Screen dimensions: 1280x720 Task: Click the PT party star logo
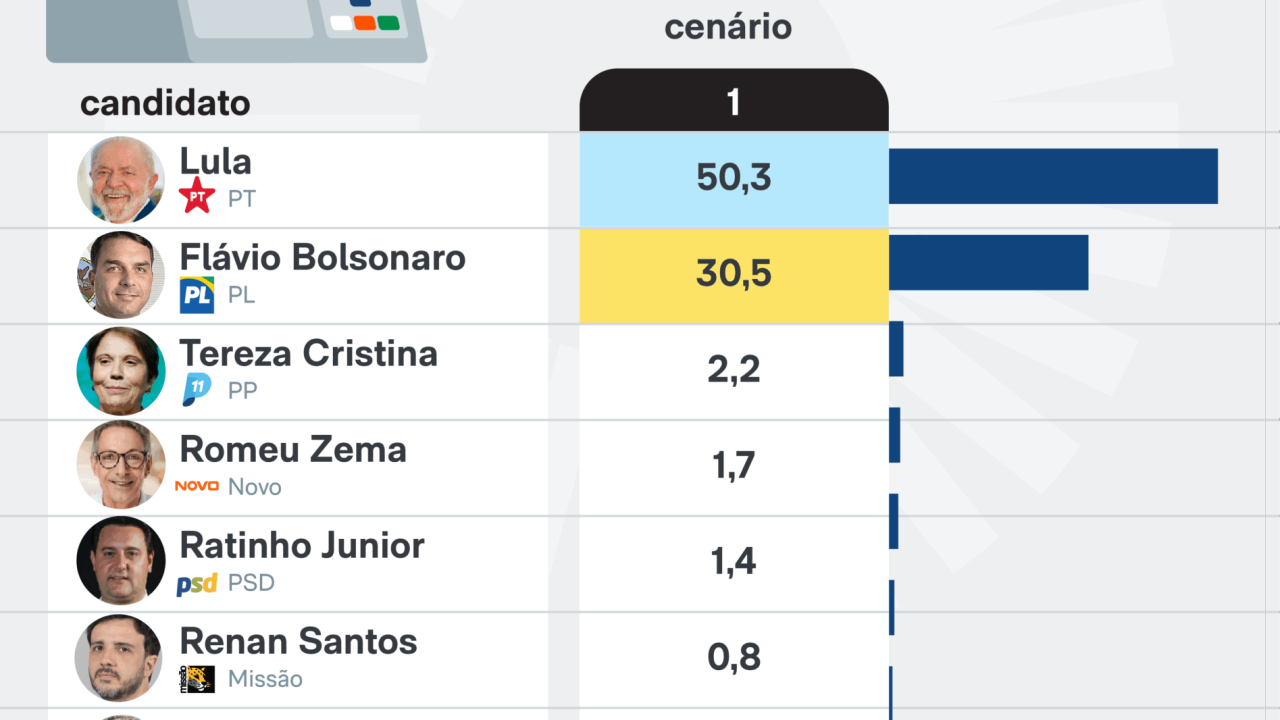(x=197, y=196)
